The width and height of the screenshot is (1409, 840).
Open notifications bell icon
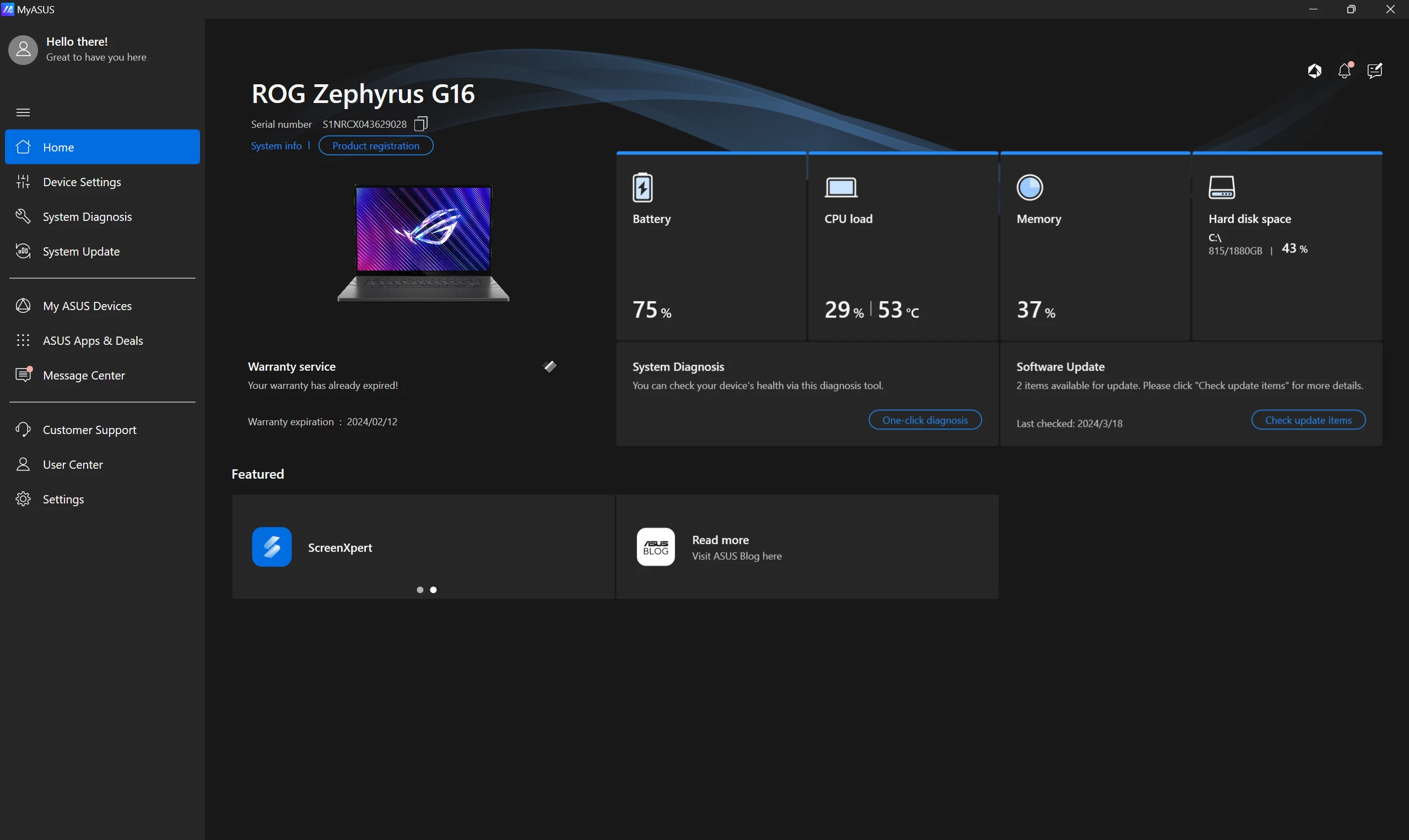point(1345,71)
